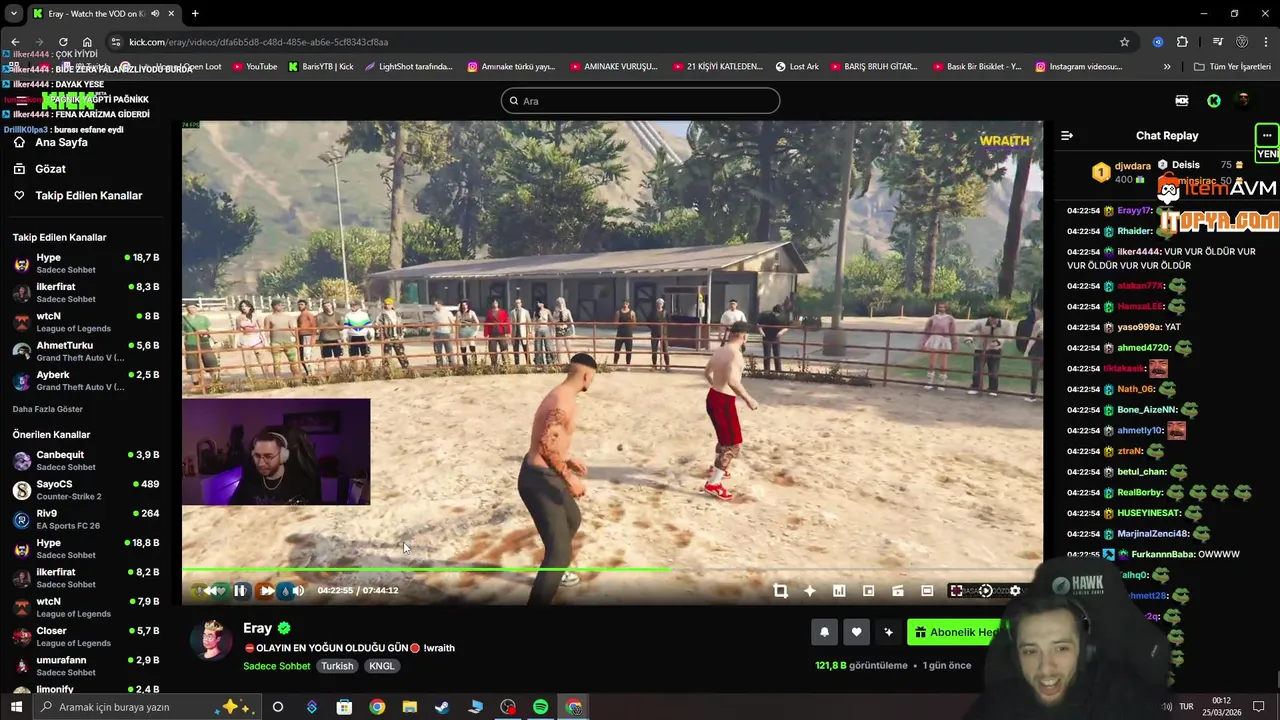Reload the page in Chrome
This screenshot has width=1280, height=720.
63,42
